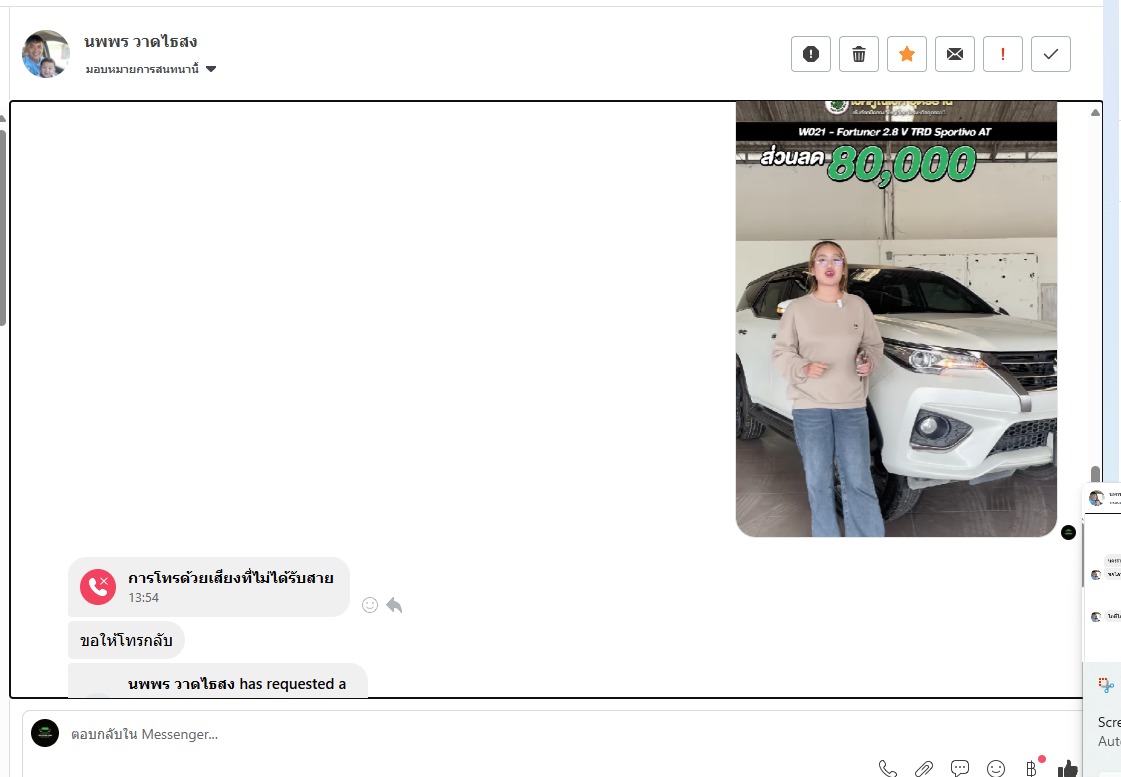
Task: Click the missed voice call icon
Action: click(98, 587)
